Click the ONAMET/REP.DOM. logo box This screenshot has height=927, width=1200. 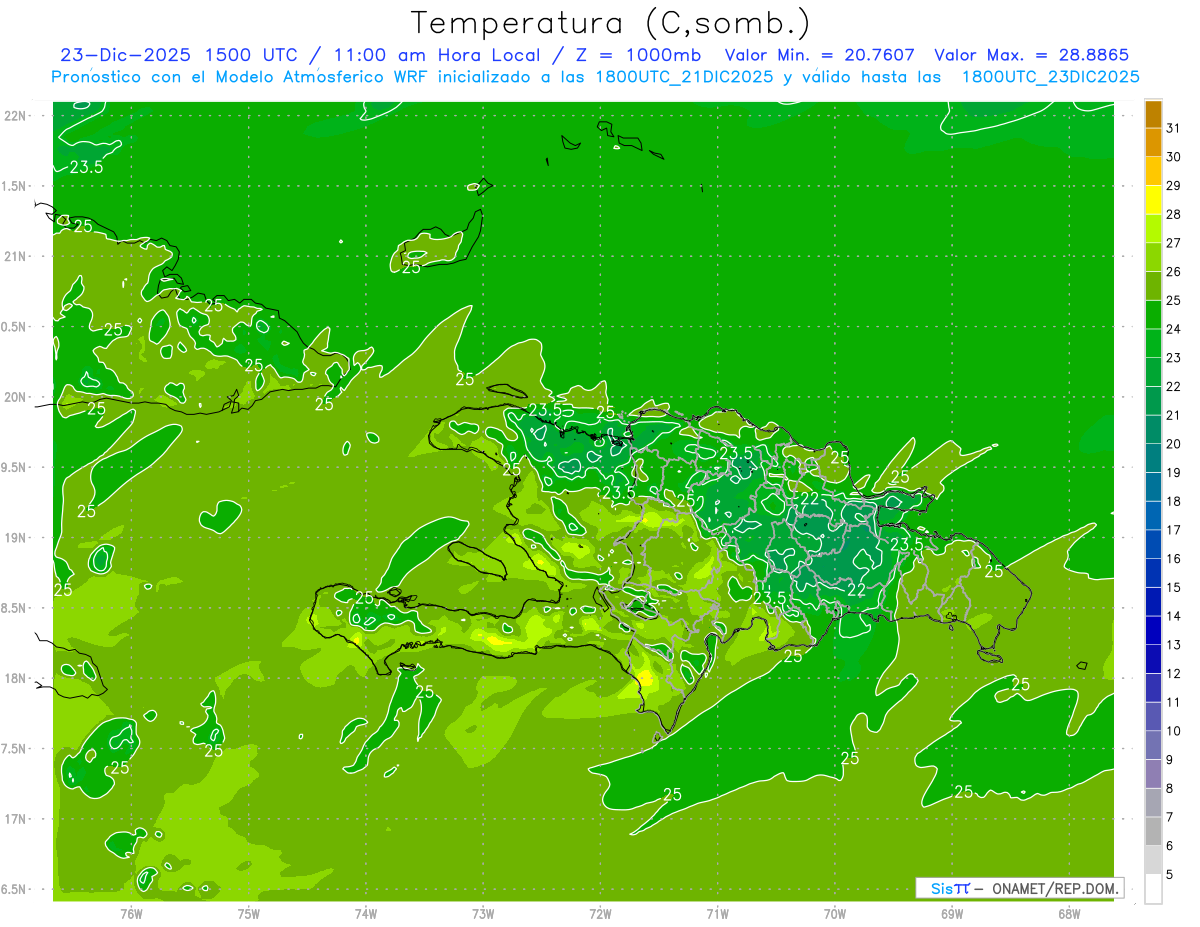tap(1019, 888)
